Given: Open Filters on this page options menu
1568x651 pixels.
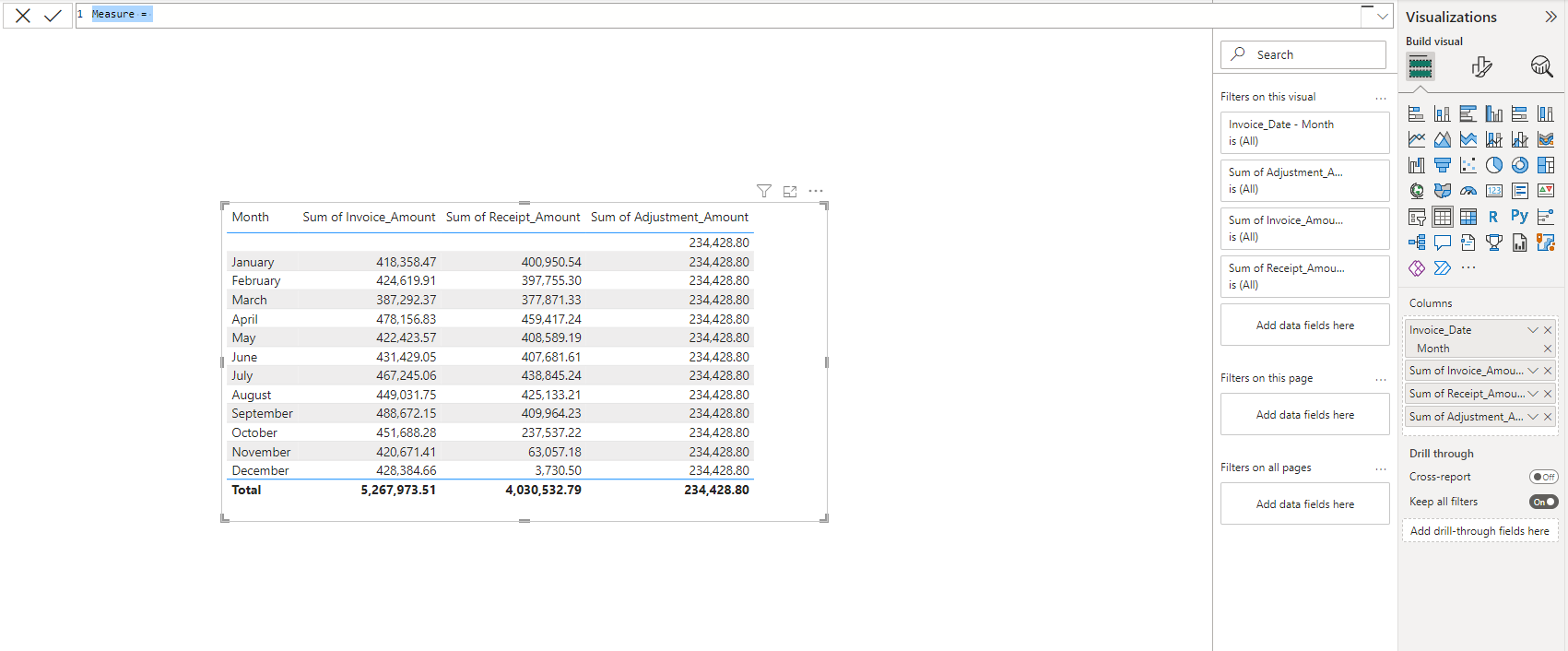Looking at the screenshot, I should point(1380,379).
